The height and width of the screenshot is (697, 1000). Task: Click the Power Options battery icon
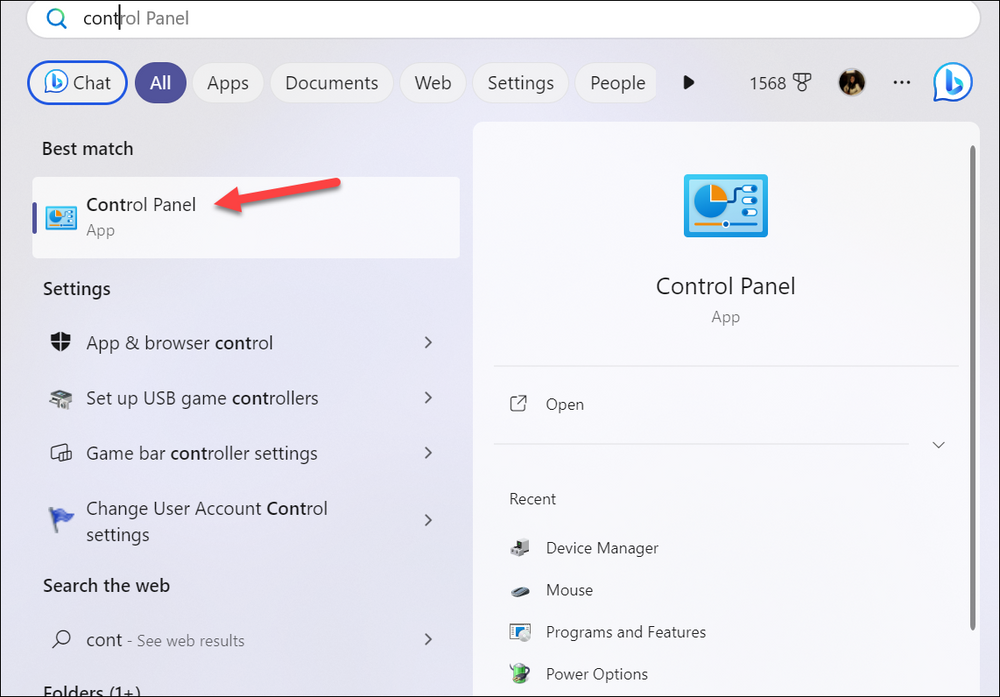click(520, 673)
